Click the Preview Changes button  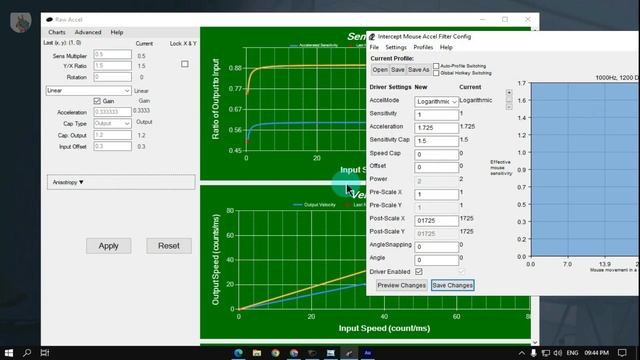click(401, 285)
